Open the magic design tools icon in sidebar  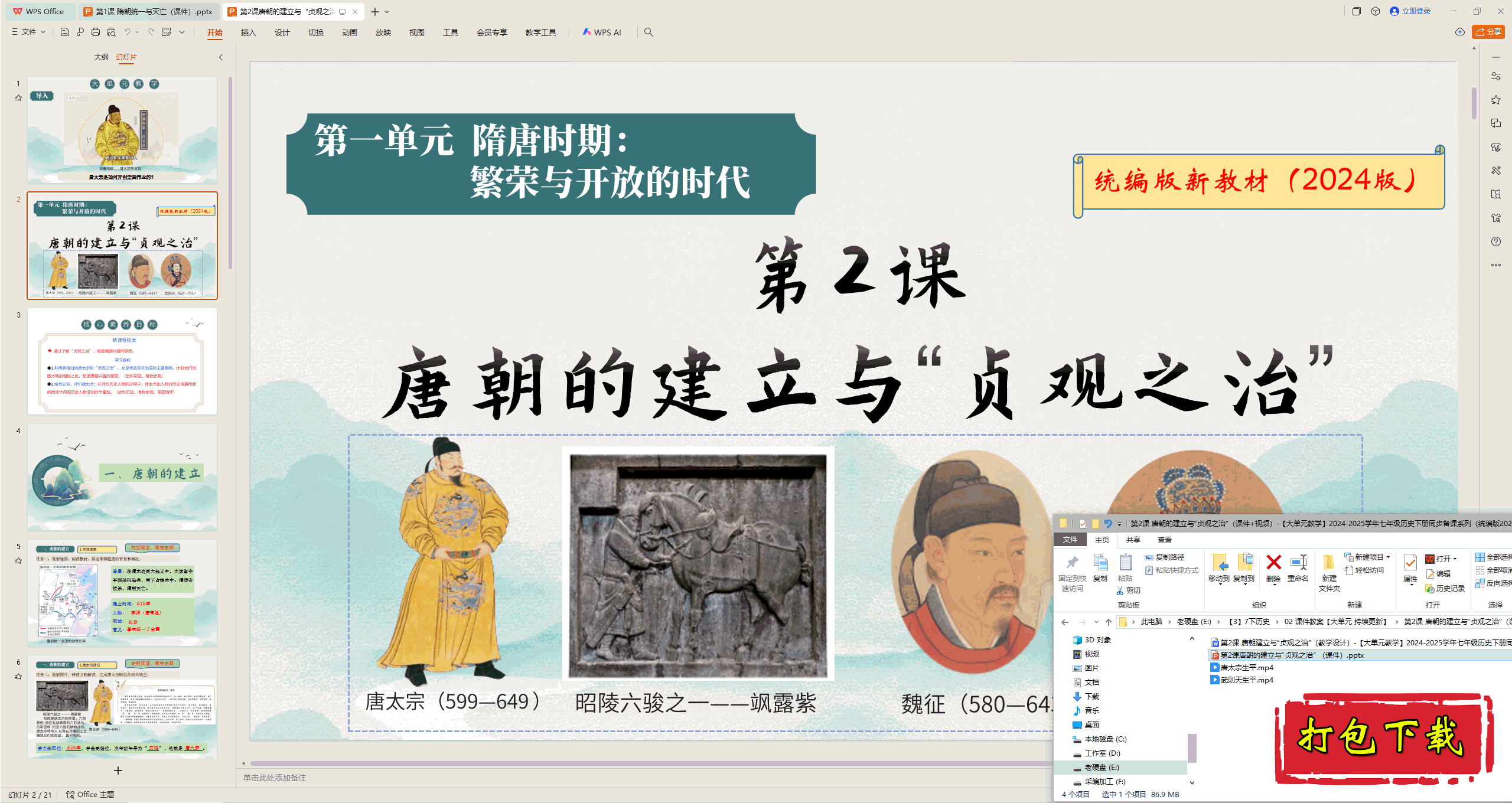tap(1496, 171)
